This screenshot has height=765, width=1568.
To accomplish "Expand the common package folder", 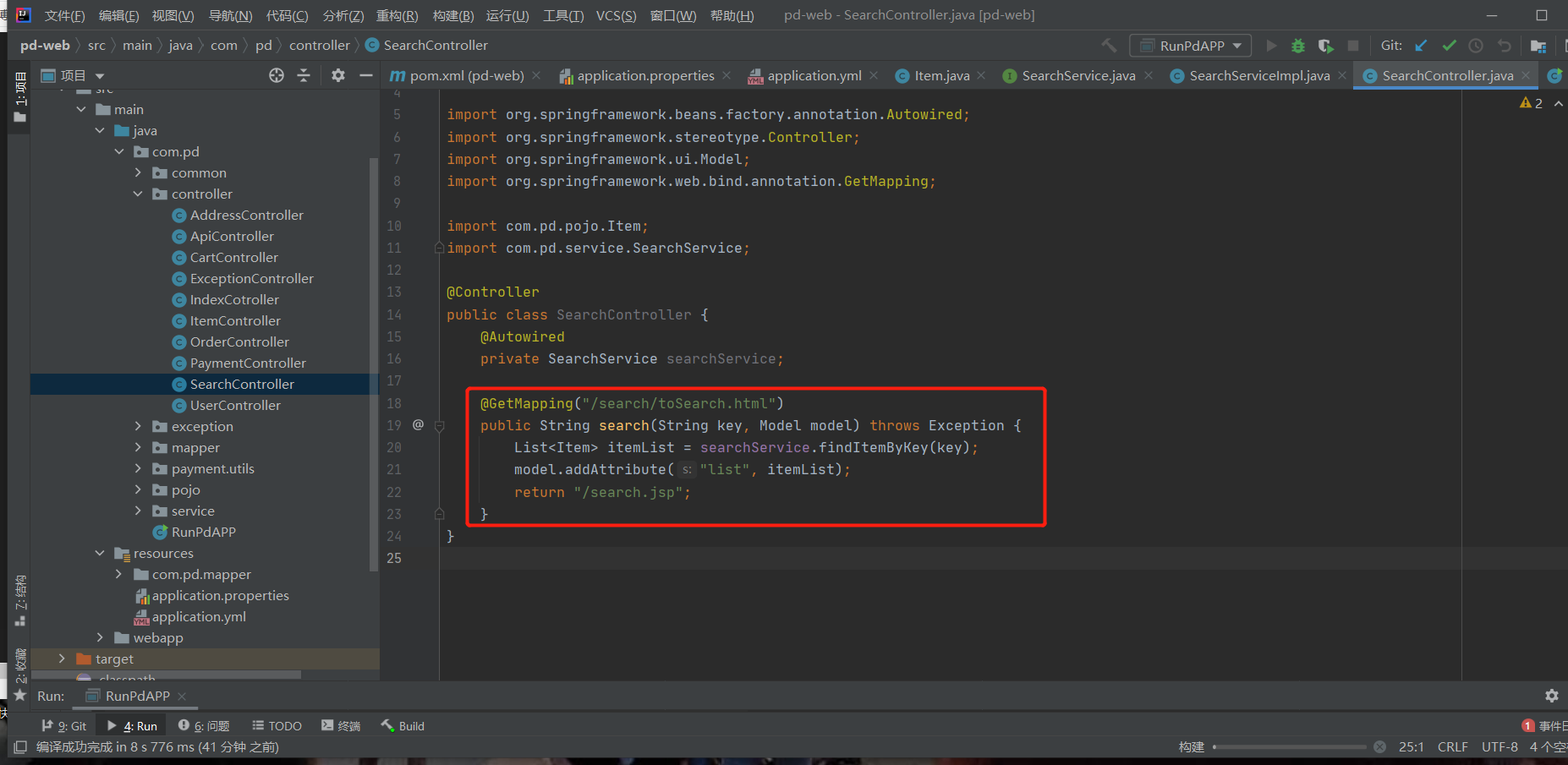I will click(138, 172).
